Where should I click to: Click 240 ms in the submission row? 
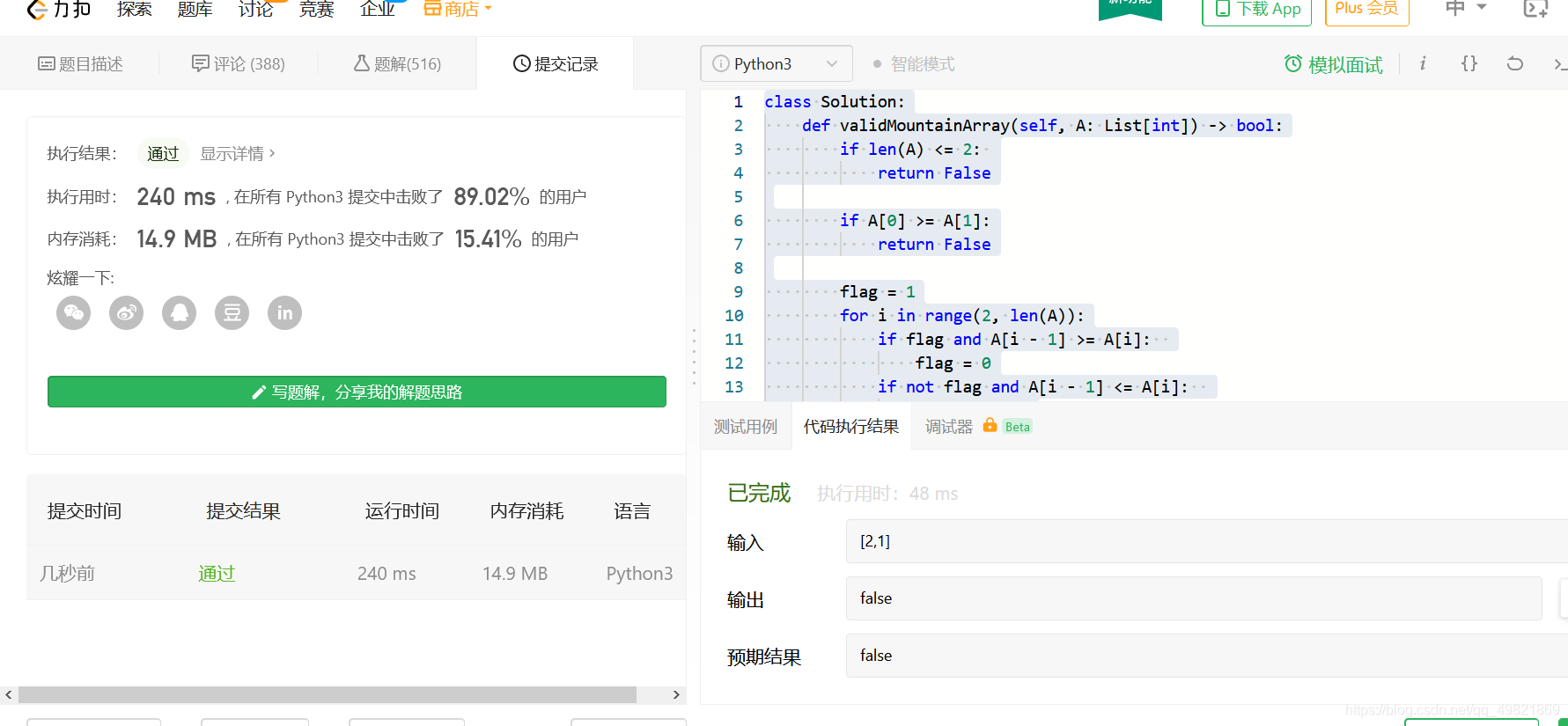(386, 574)
